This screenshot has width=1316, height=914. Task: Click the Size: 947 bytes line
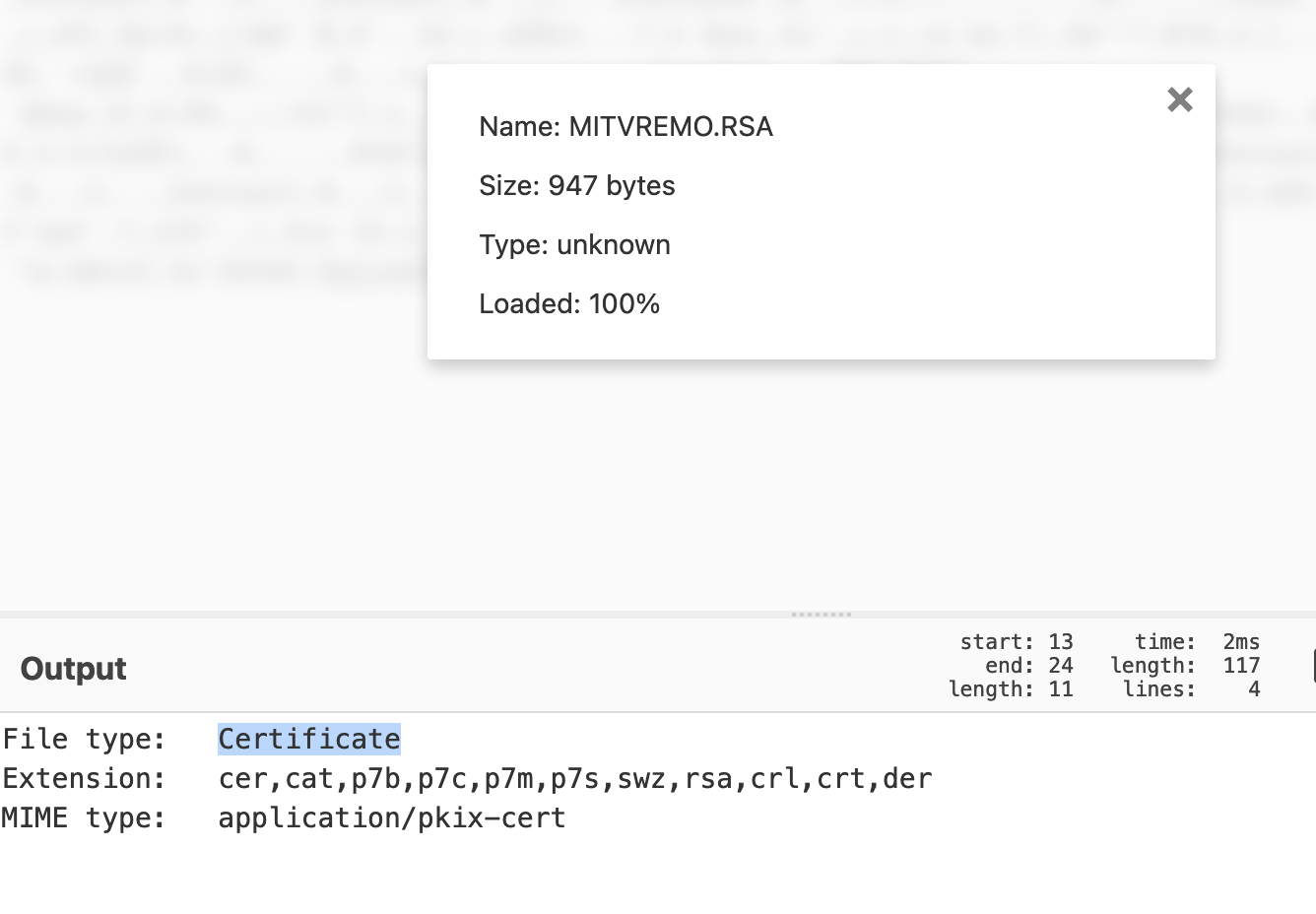pos(576,185)
